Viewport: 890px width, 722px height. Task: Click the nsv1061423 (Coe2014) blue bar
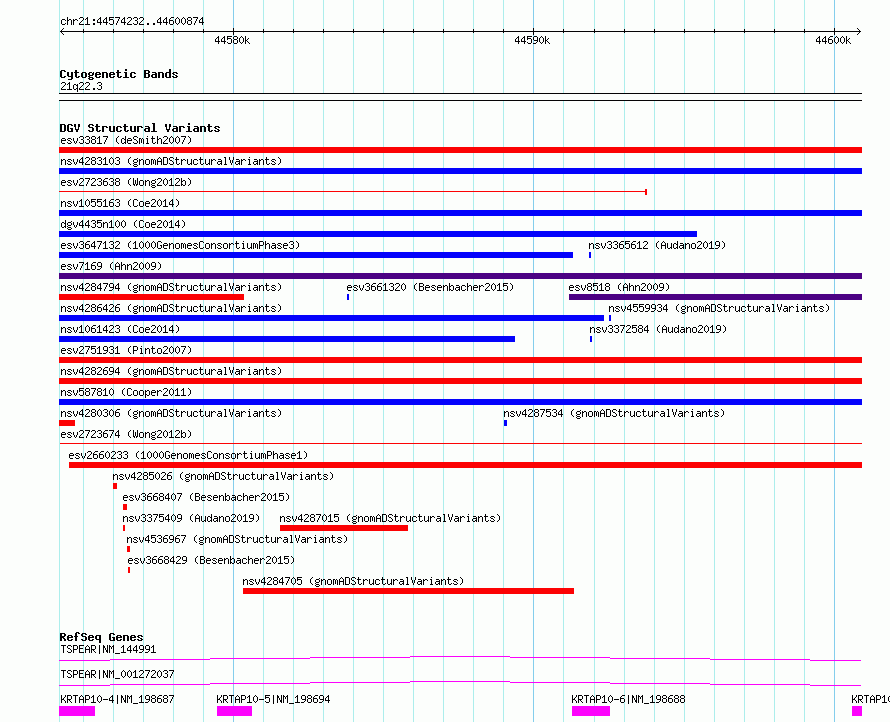coord(287,339)
